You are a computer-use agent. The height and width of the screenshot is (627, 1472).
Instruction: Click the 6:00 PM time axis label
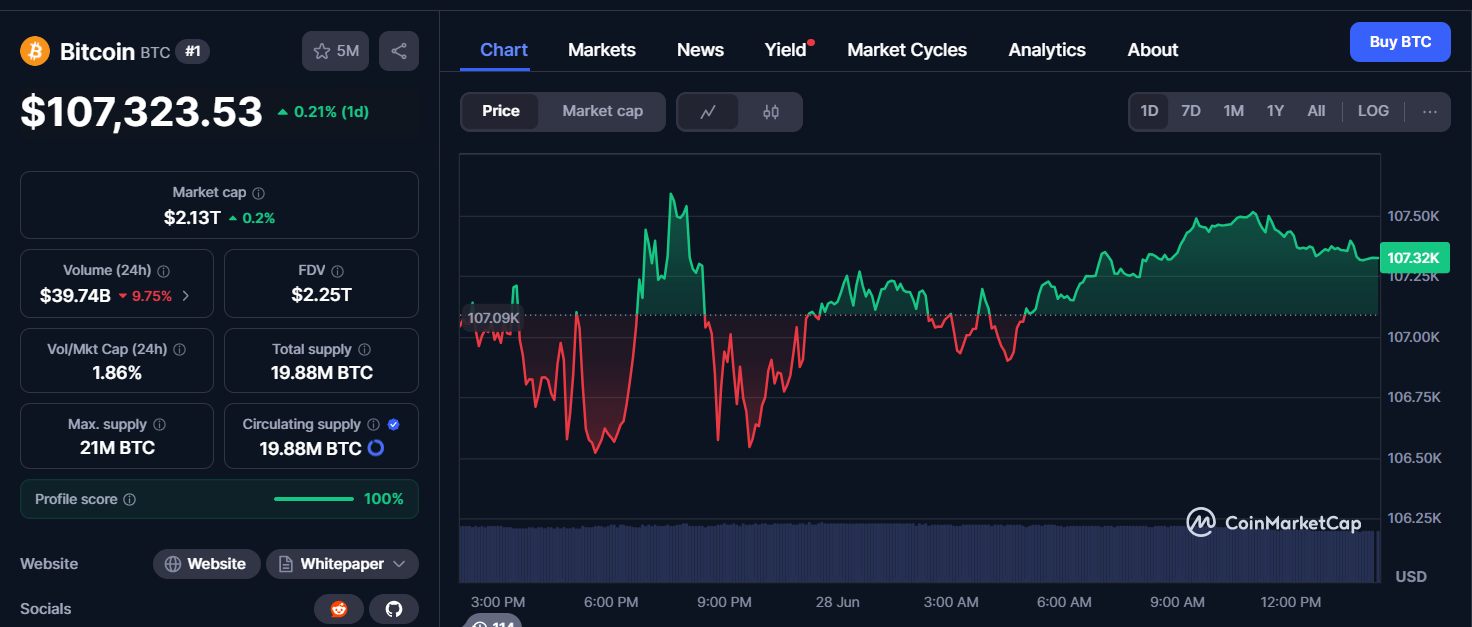(611, 602)
